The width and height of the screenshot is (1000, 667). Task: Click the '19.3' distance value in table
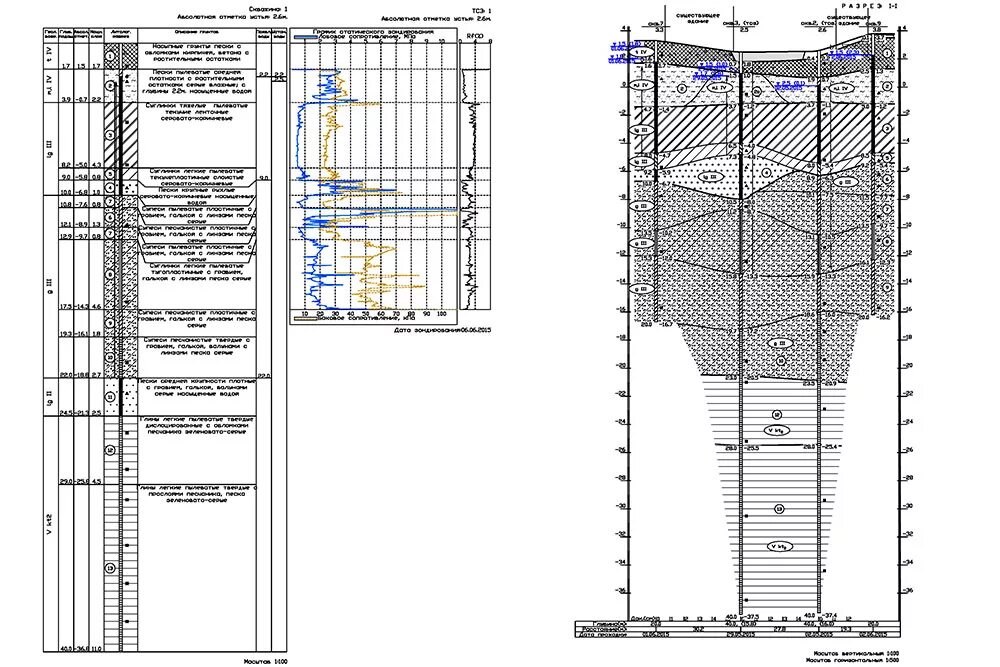click(x=847, y=629)
